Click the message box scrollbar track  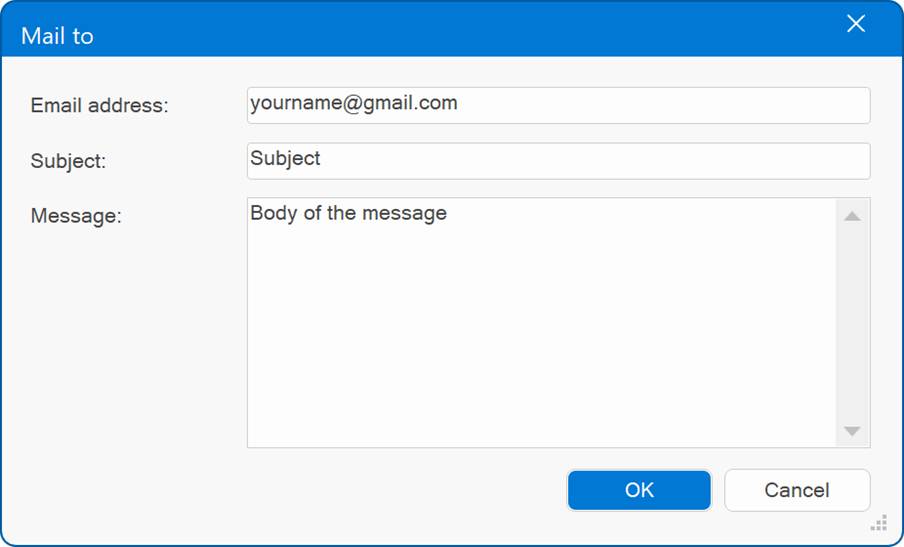[x=852, y=323]
